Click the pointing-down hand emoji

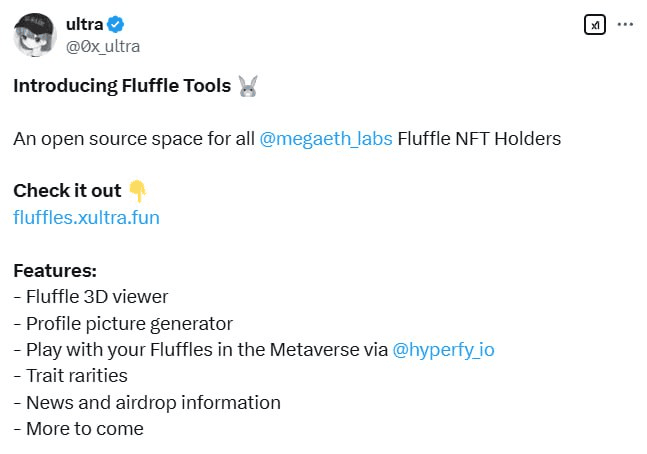coord(137,191)
